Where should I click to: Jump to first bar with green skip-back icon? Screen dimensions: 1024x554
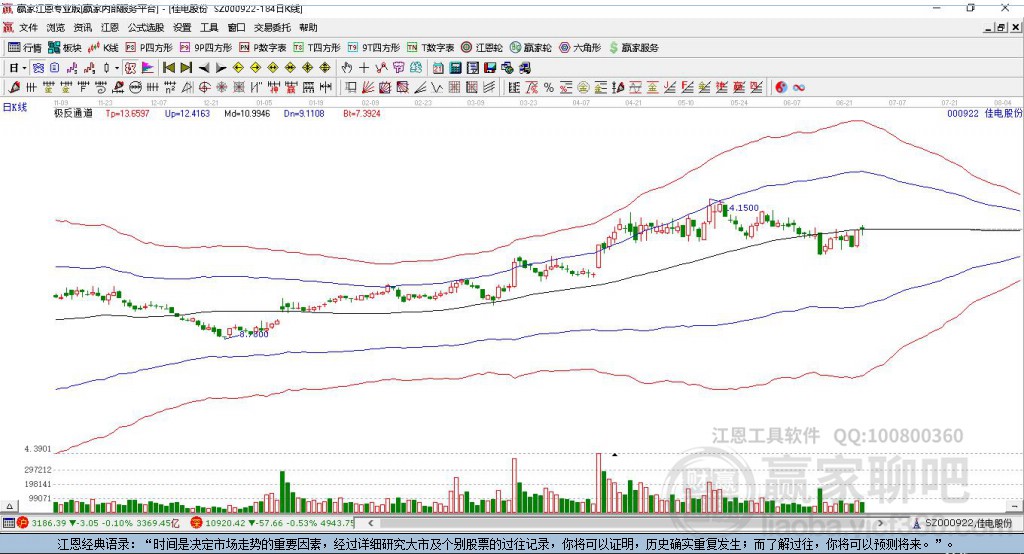tap(169, 68)
